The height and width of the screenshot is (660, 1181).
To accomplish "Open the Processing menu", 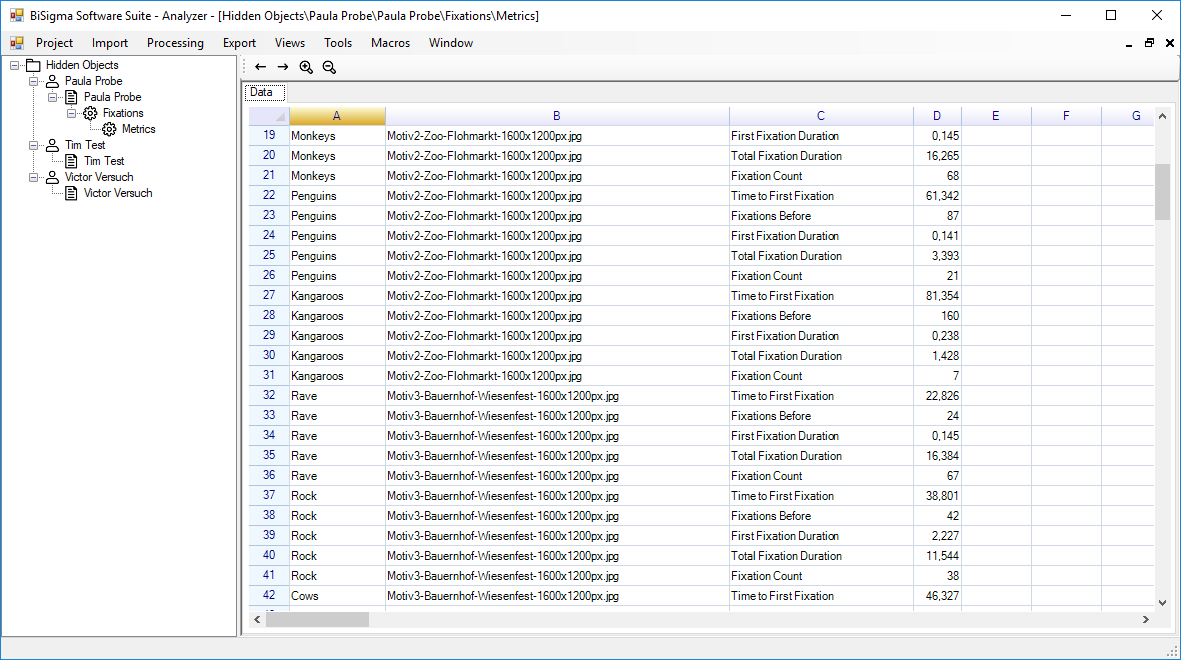I will [175, 43].
